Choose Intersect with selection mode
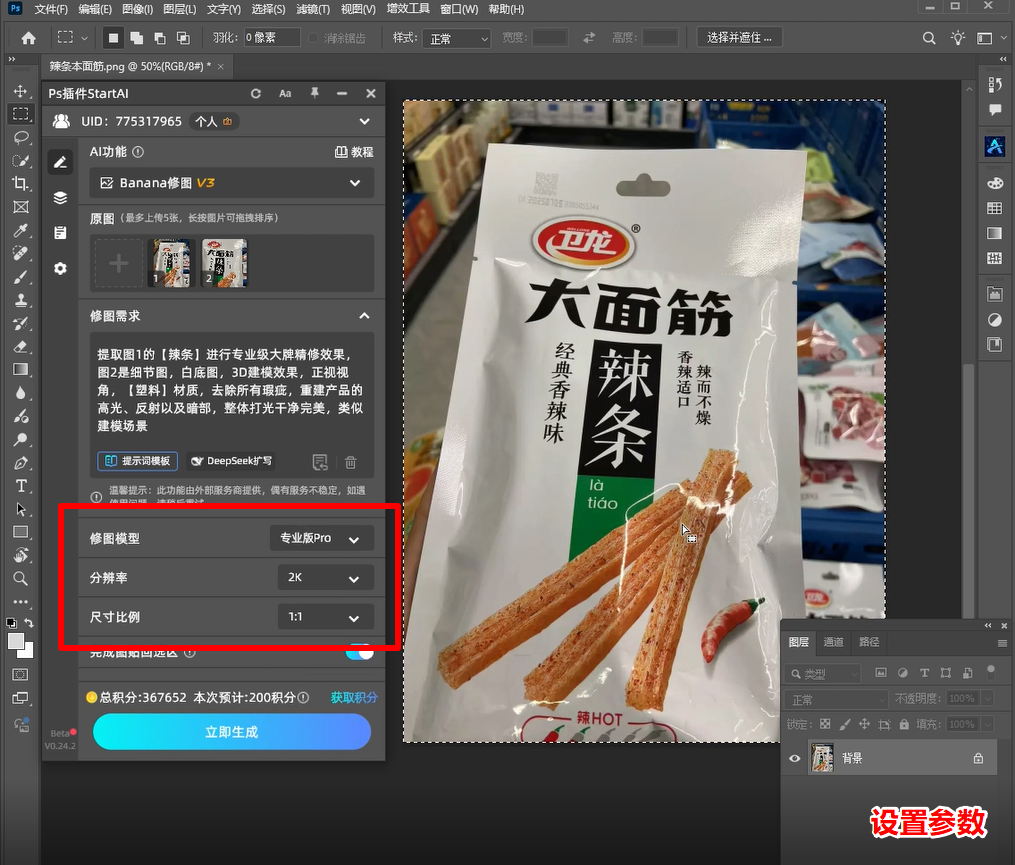The width and height of the screenshot is (1015, 865). (x=184, y=38)
